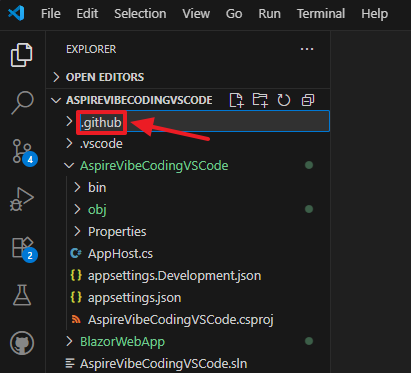Select the bin folder name

pos(97,188)
